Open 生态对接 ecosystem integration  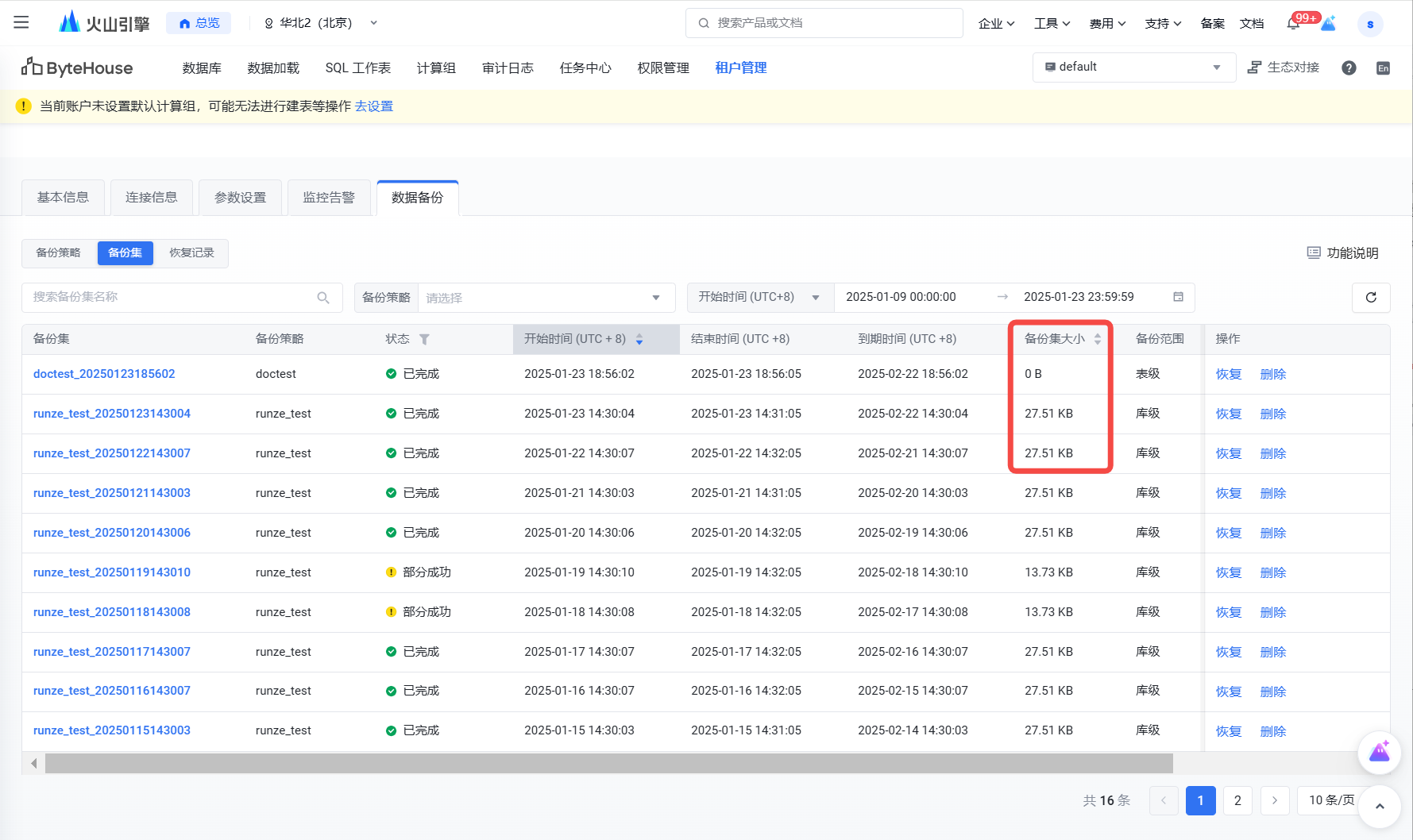tap(1284, 67)
